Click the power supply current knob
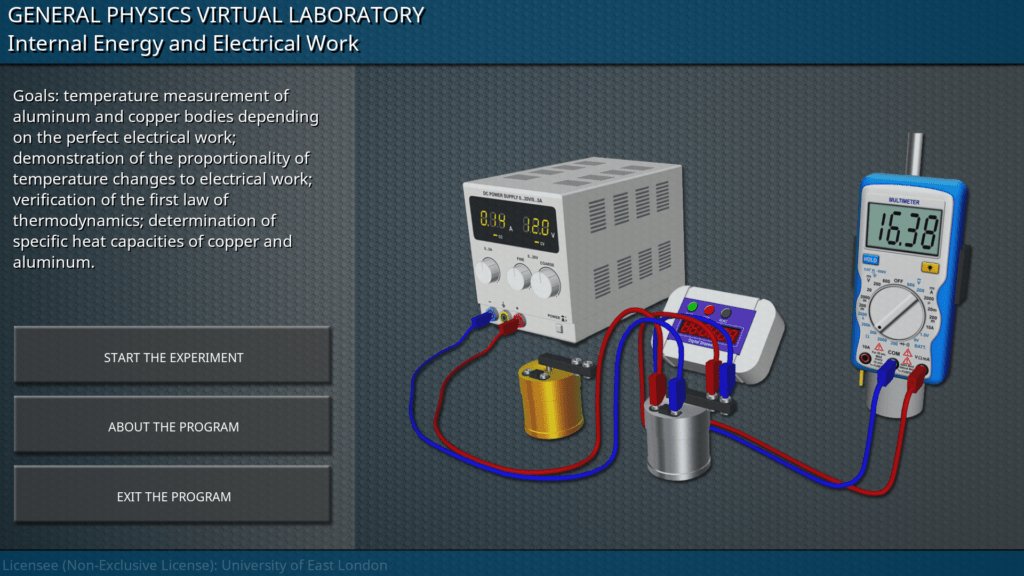 pyautogui.click(x=489, y=271)
